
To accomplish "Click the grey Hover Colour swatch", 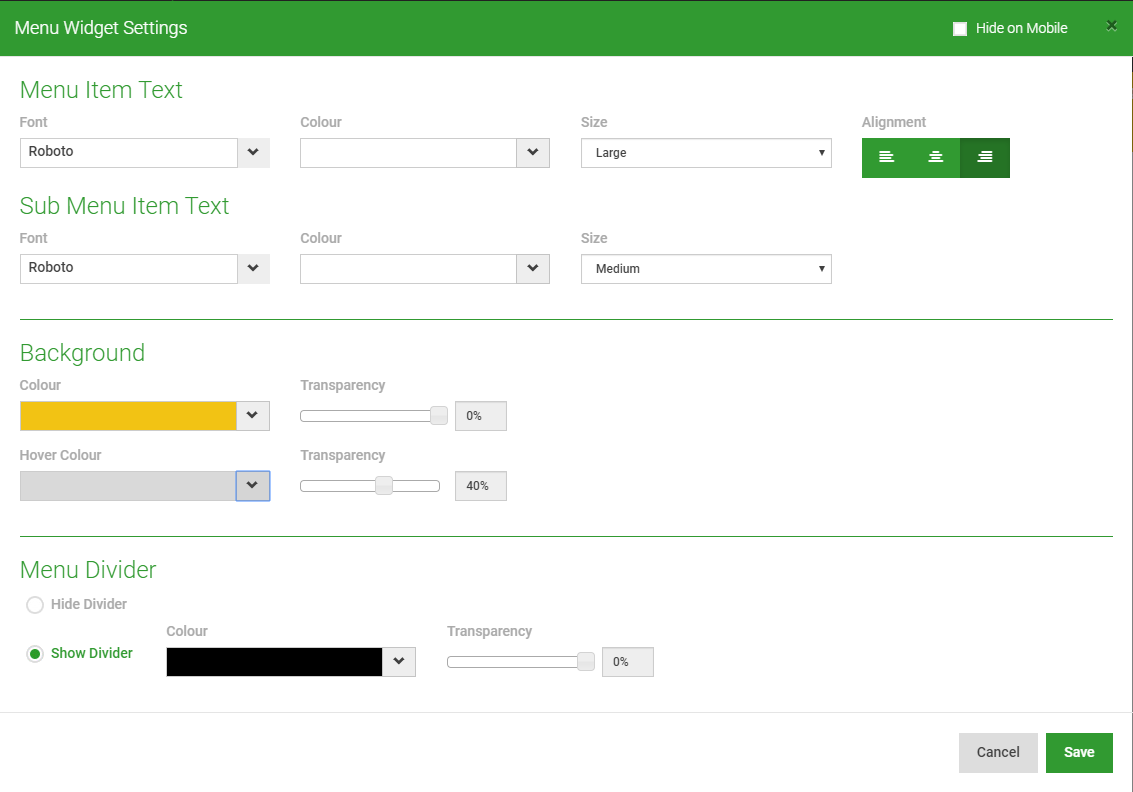I will [128, 486].
